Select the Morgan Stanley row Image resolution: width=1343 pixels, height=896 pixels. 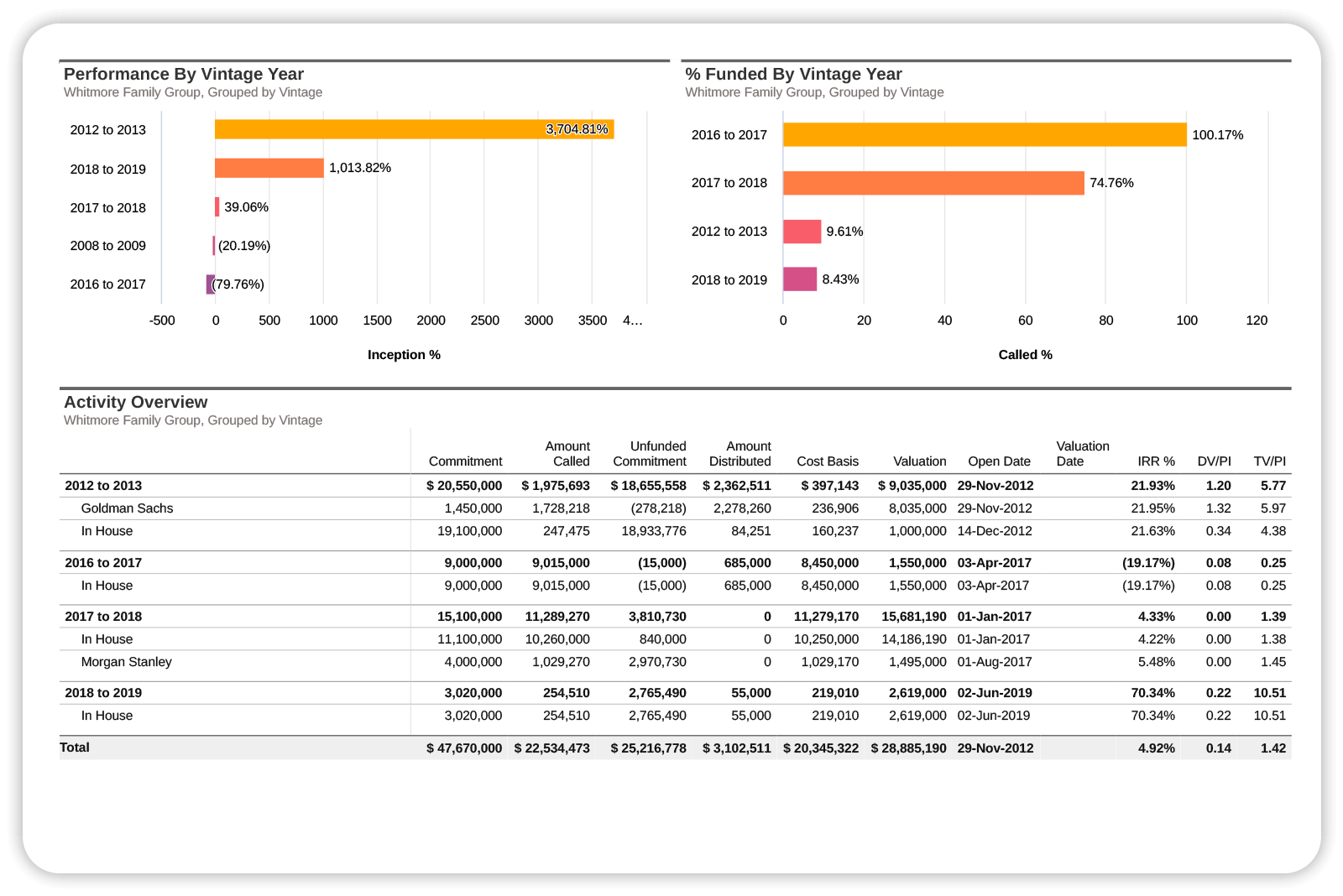(x=675, y=662)
